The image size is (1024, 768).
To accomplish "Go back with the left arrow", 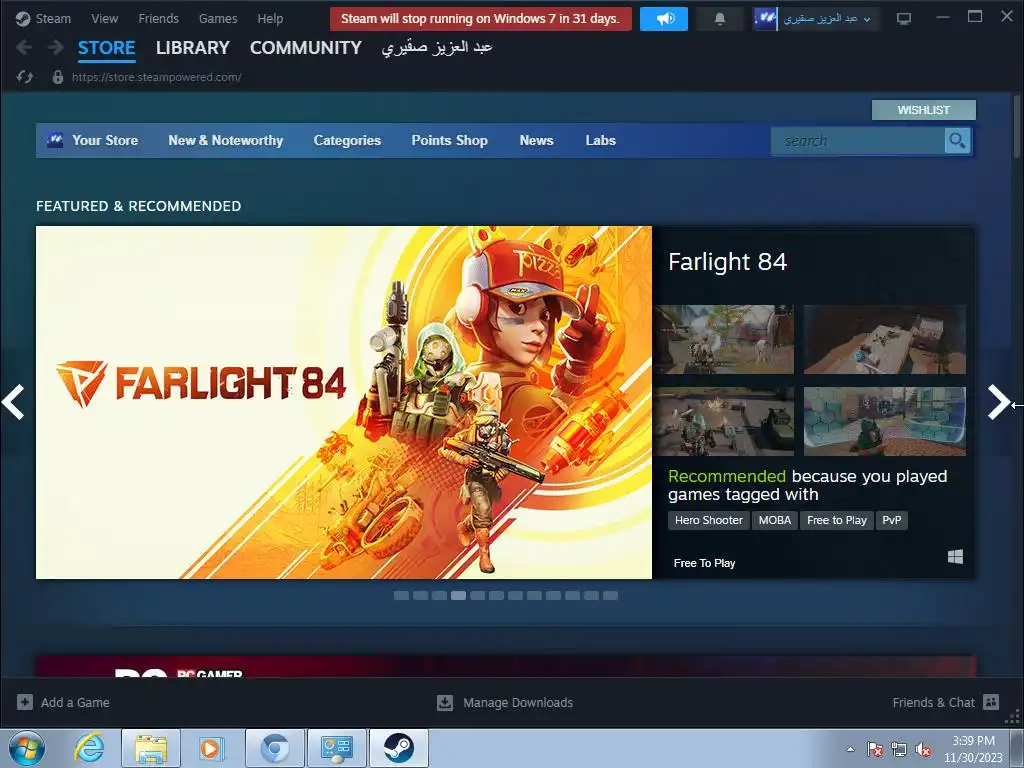I will click(24, 48).
